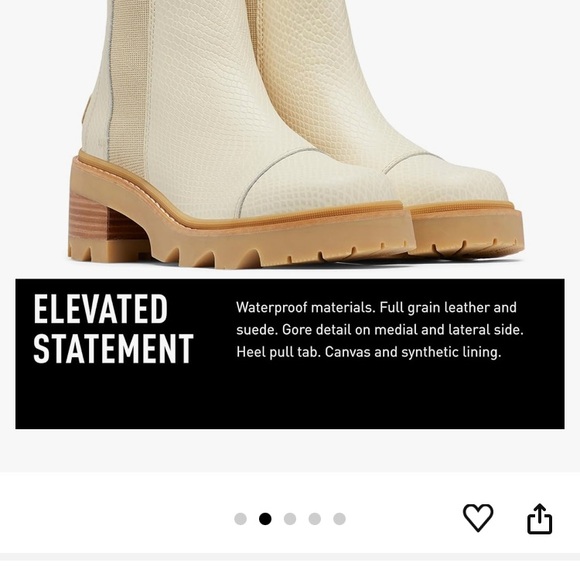Click the 'Gore detail on medial' text line
This screenshot has height=580, width=580.
[380, 330]
